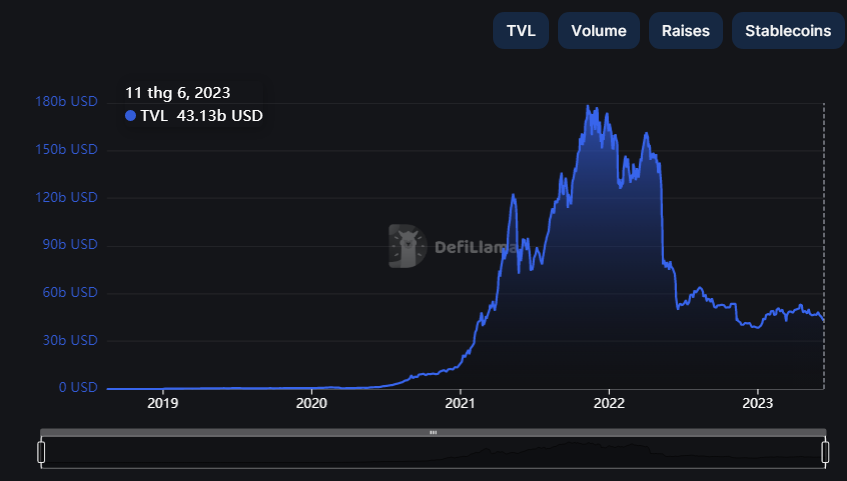847x481 pixels.
Task: Click the 2022 x-axis label
Action: 608,405
